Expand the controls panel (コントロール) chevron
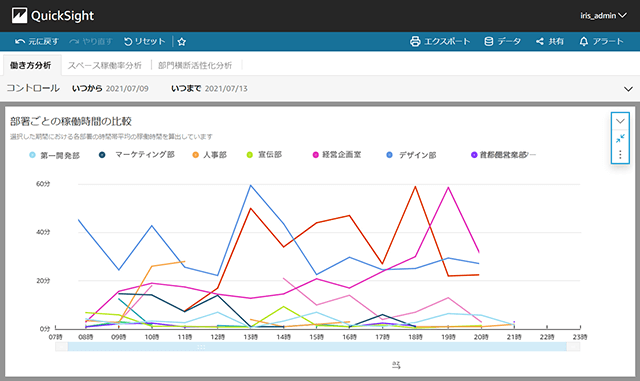This screenshot has width=640, height=381. pos(628,89)
